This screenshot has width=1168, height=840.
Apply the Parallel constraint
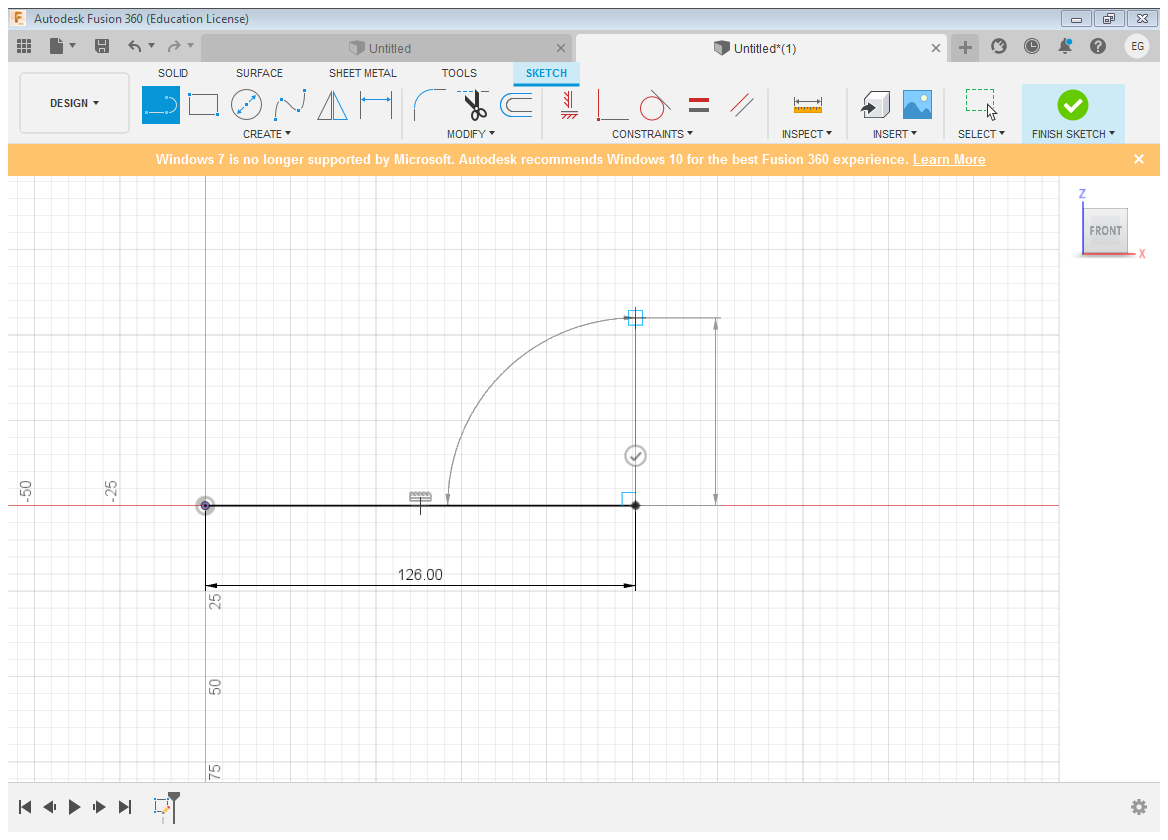tap(742, 104)
